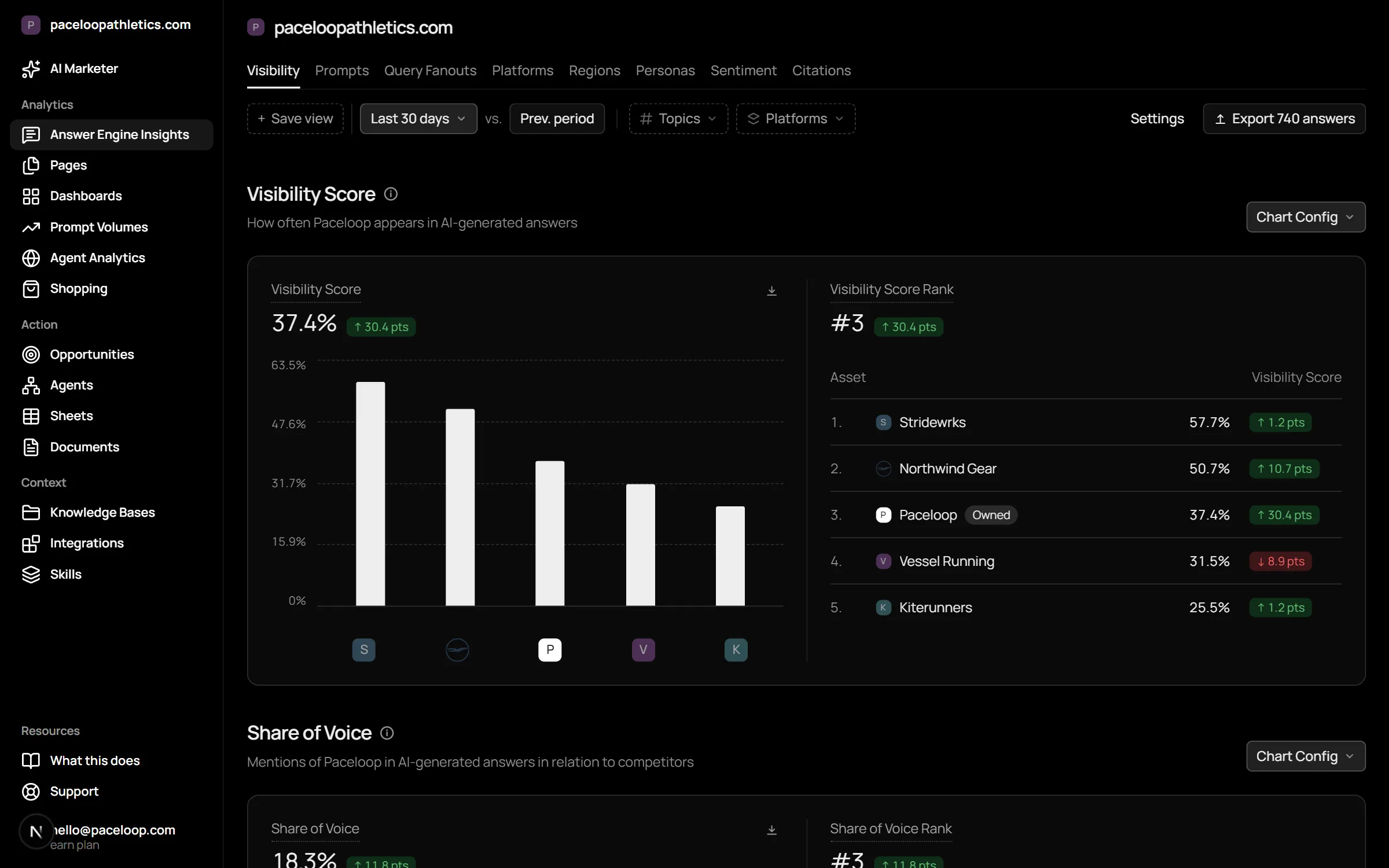
Task: Click the Skills layers icon
Action: pyautogui.click(x=31, y=575)
